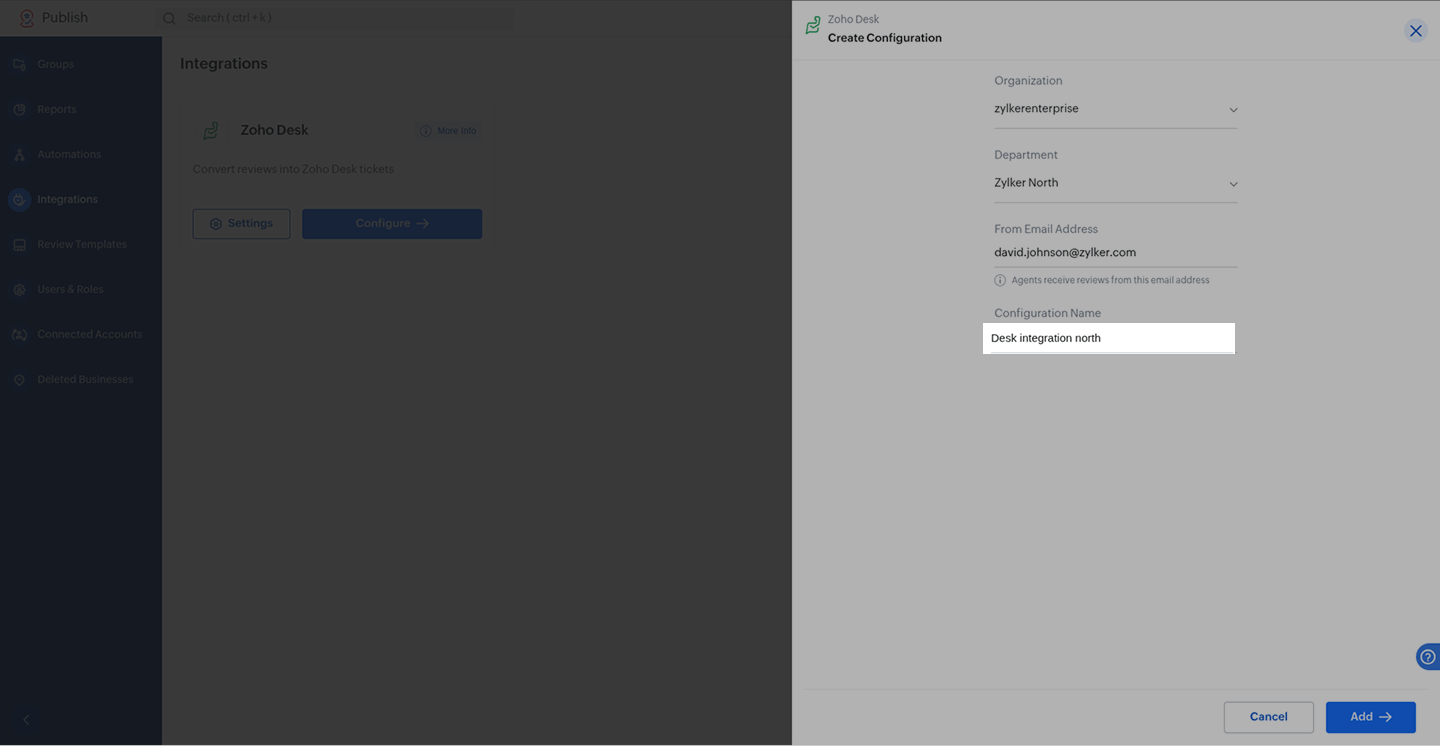The height and width of the screenshot is (748, 1440).
Task: Click the Deleted Businesses sidebar icon
Action: [19, 379]
